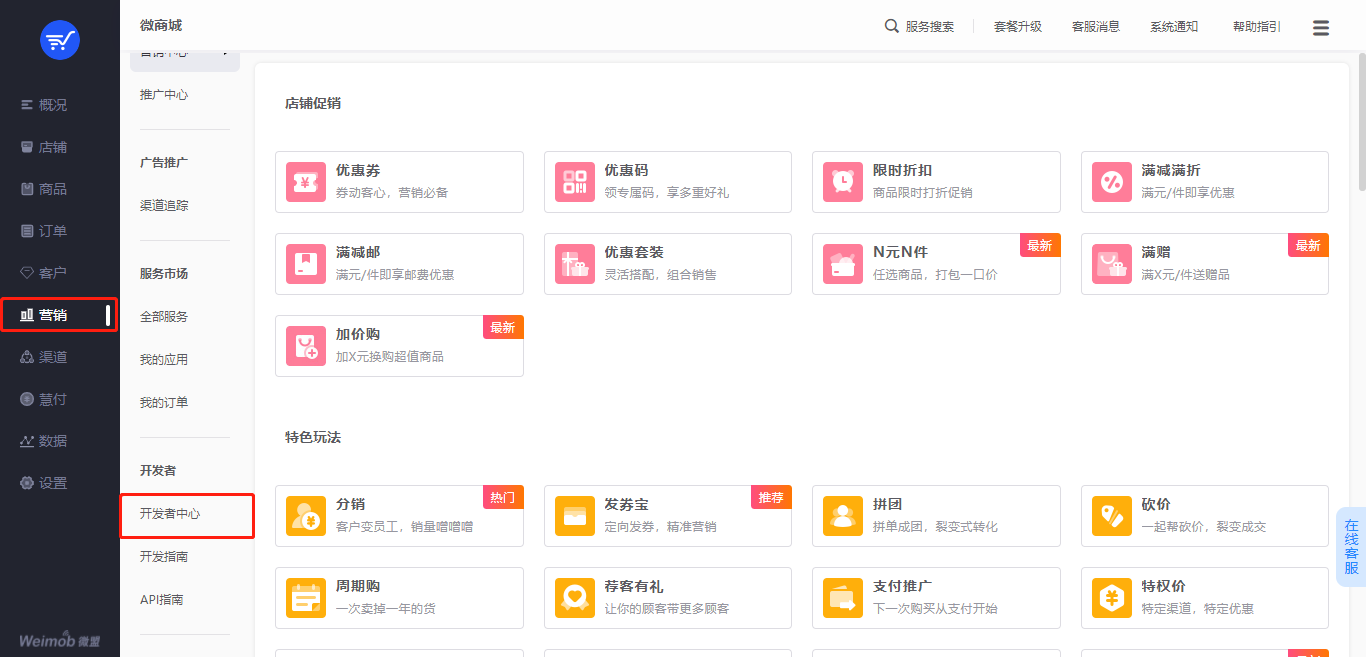Click the 满减满折 percent icon
This screenshot has height=657, width=1366.
click(x=1112, y=182)
